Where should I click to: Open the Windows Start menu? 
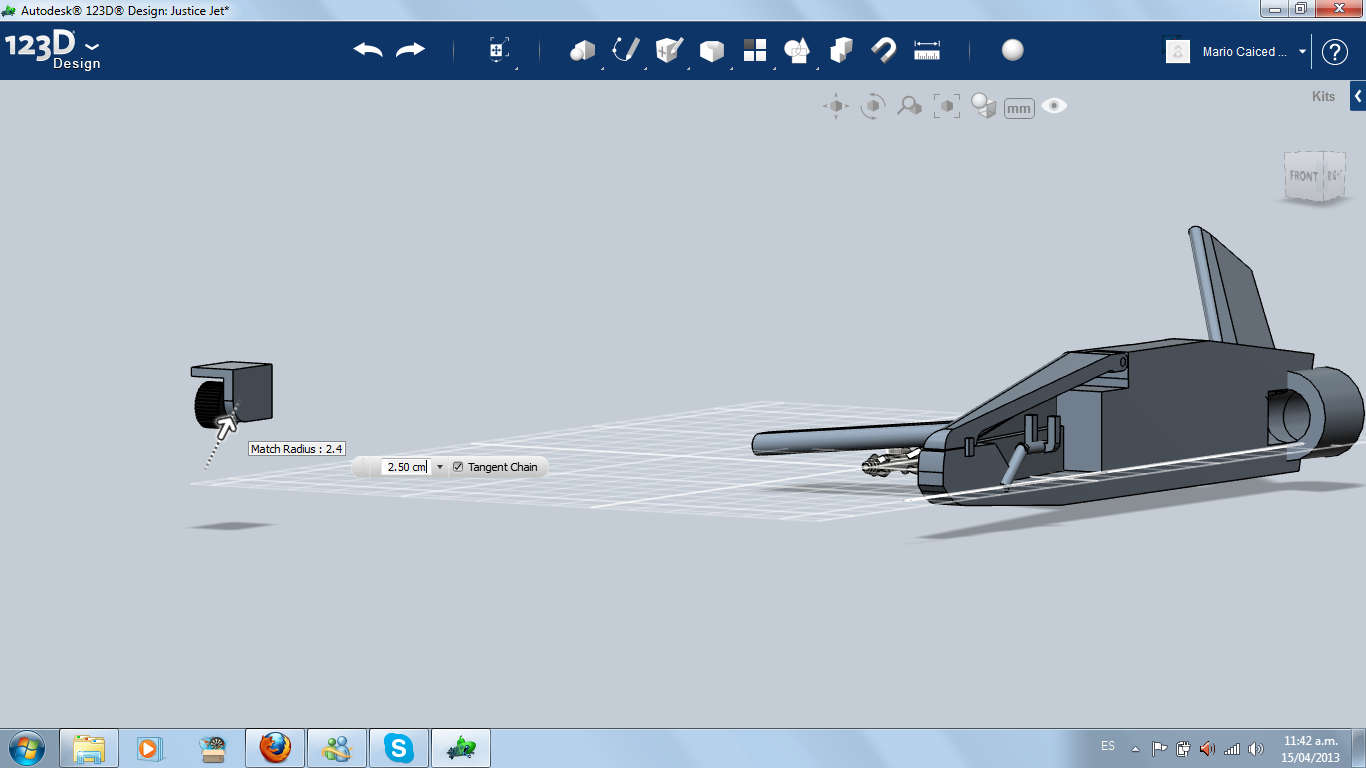point(25,747)
